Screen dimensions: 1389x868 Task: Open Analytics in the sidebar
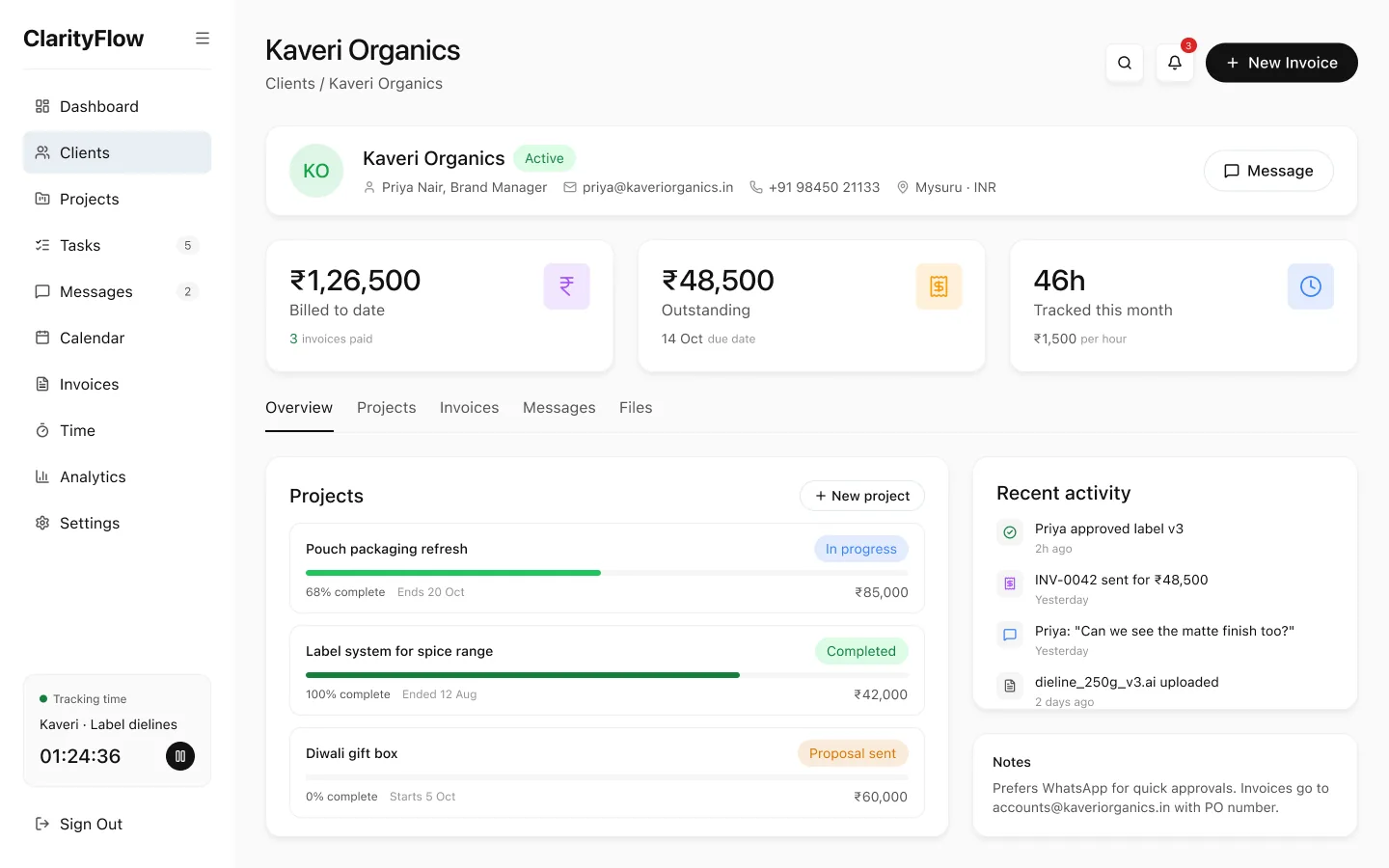(117, 476)
